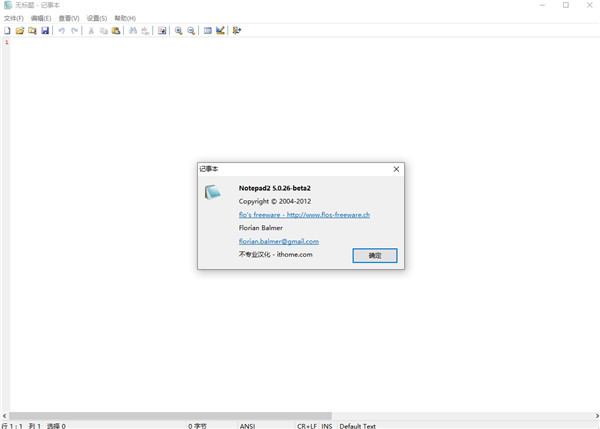Open the 查看(V) menu
Screen dimensions: 600x429
(69, 18)
